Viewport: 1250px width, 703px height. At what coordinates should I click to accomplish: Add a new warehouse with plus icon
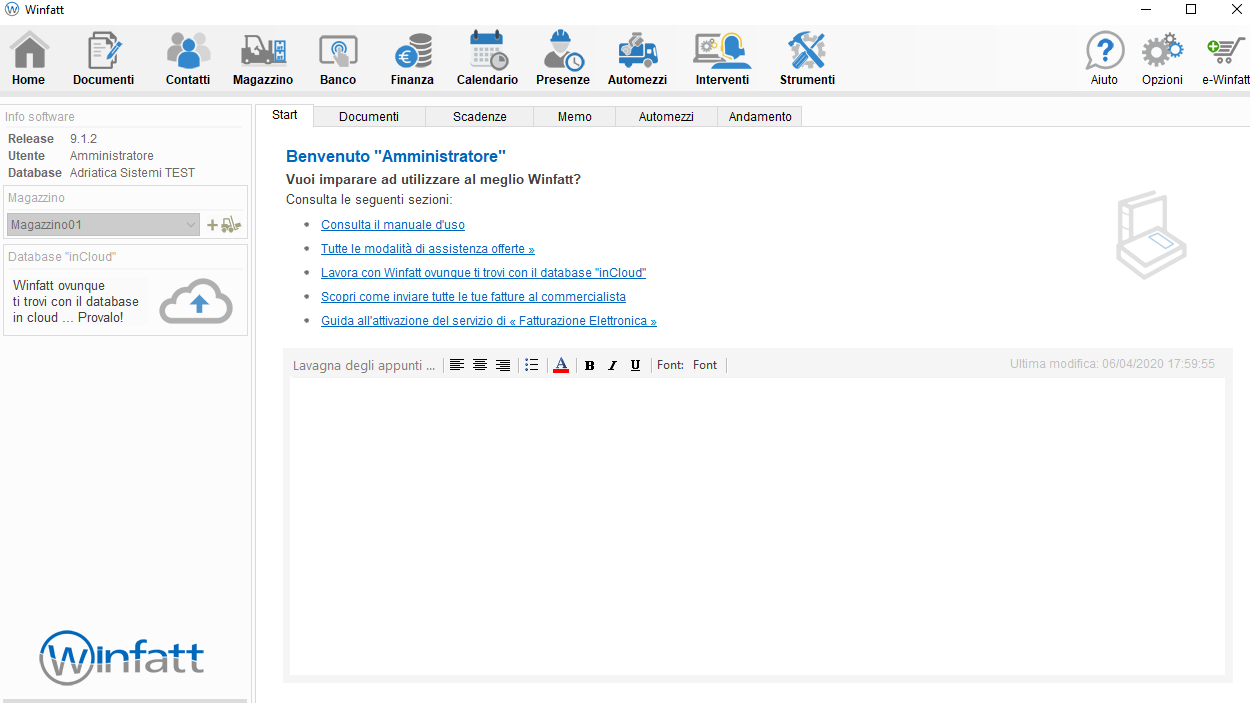(x=212, y=225)
